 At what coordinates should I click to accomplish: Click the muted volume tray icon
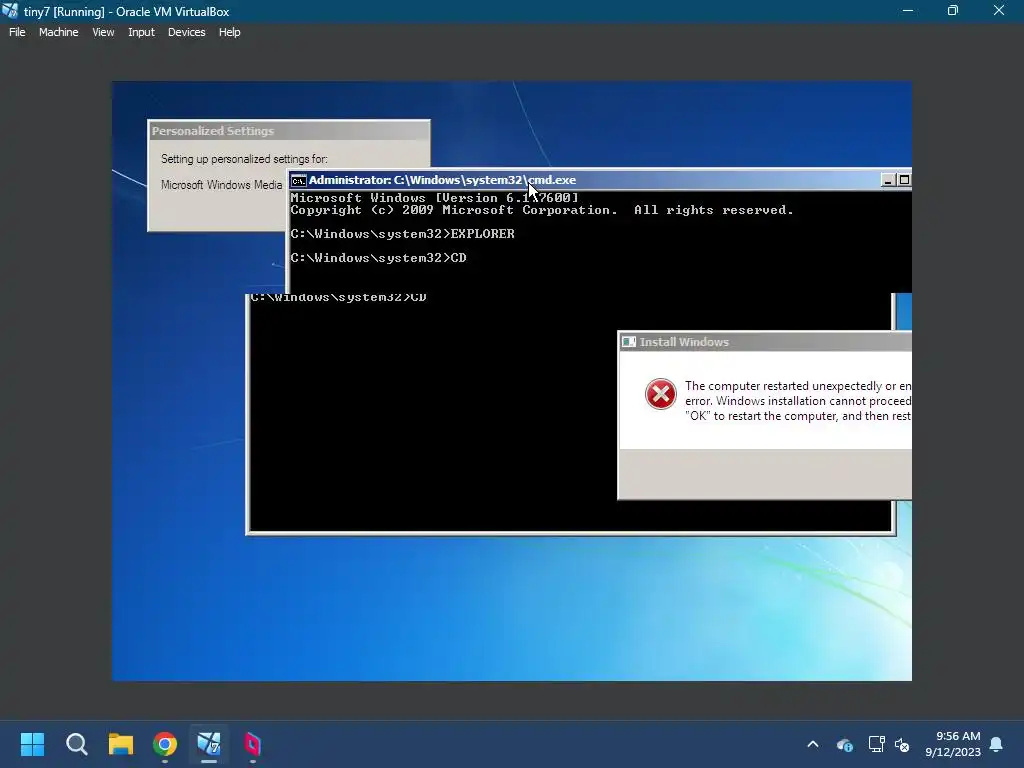click(902, 744)
